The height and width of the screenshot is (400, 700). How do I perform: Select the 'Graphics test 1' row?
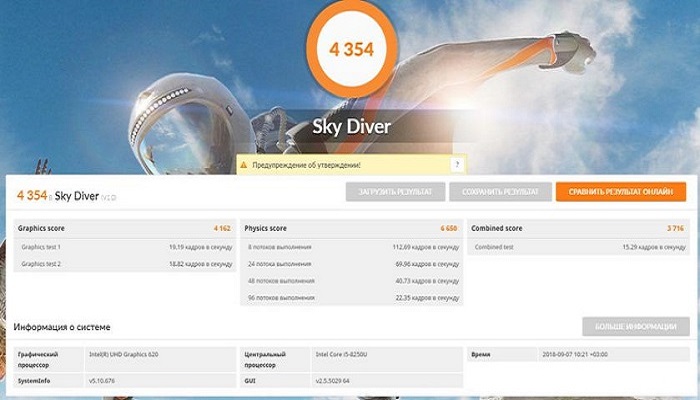(x=125, y=247)
